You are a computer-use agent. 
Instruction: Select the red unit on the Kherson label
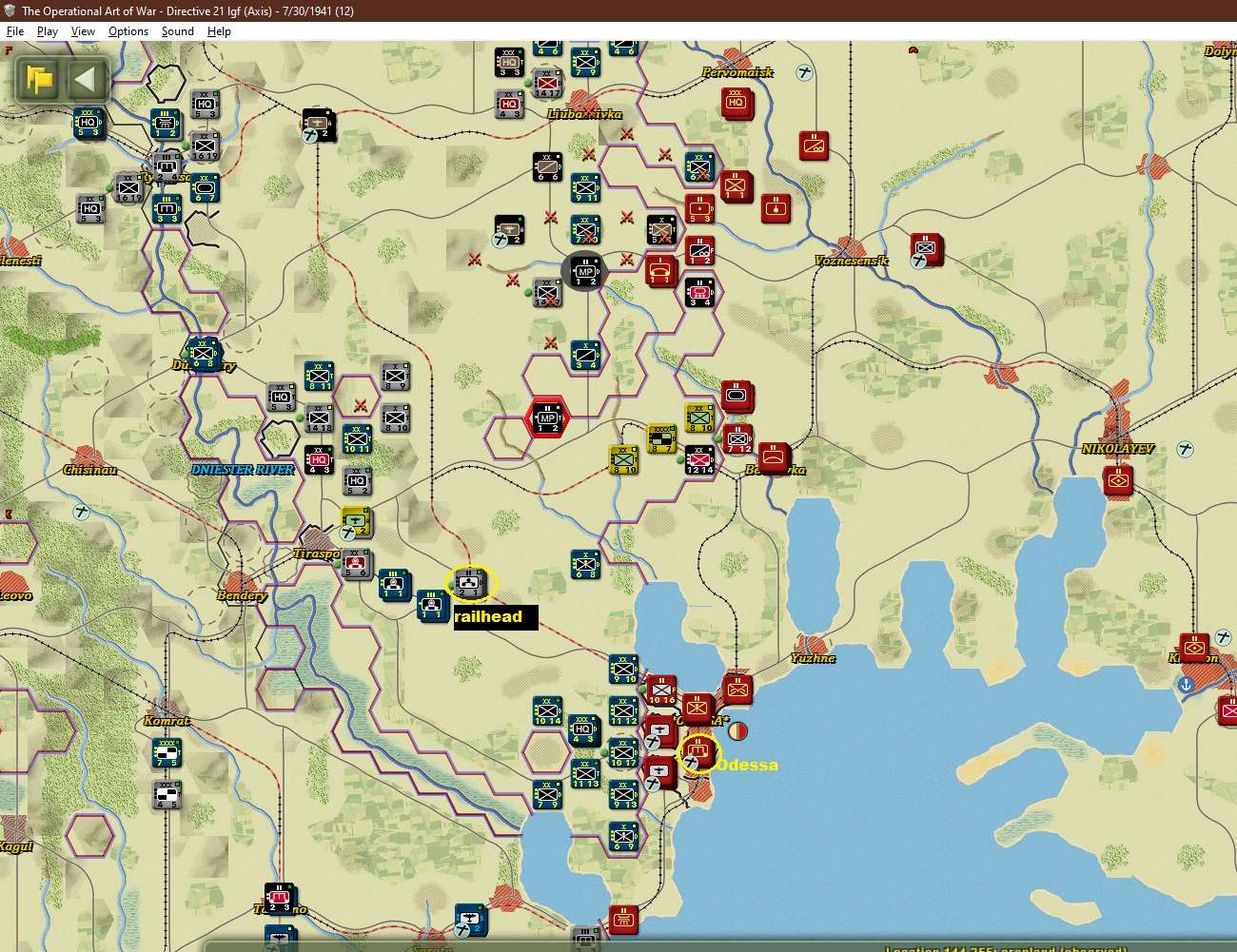pyautogui.click(x=1195, y=648)
